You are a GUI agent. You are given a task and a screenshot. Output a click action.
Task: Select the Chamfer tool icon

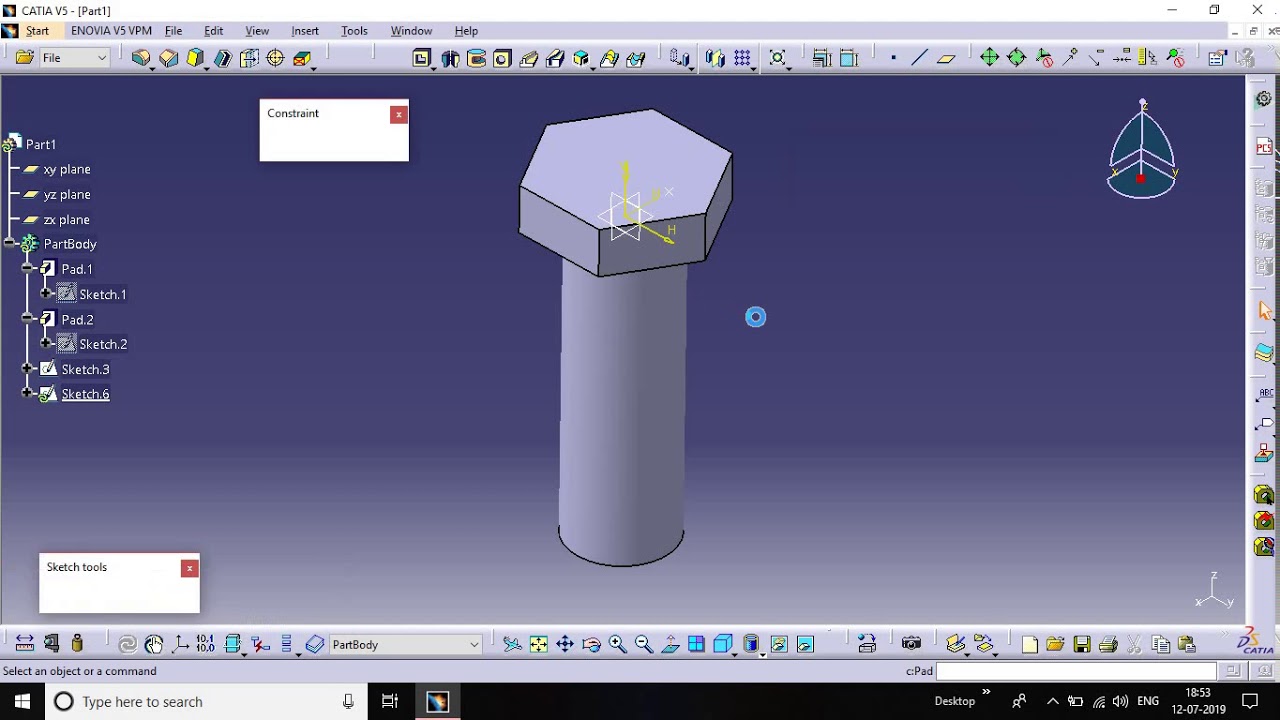pyautogui.click(x=168, y=58)
